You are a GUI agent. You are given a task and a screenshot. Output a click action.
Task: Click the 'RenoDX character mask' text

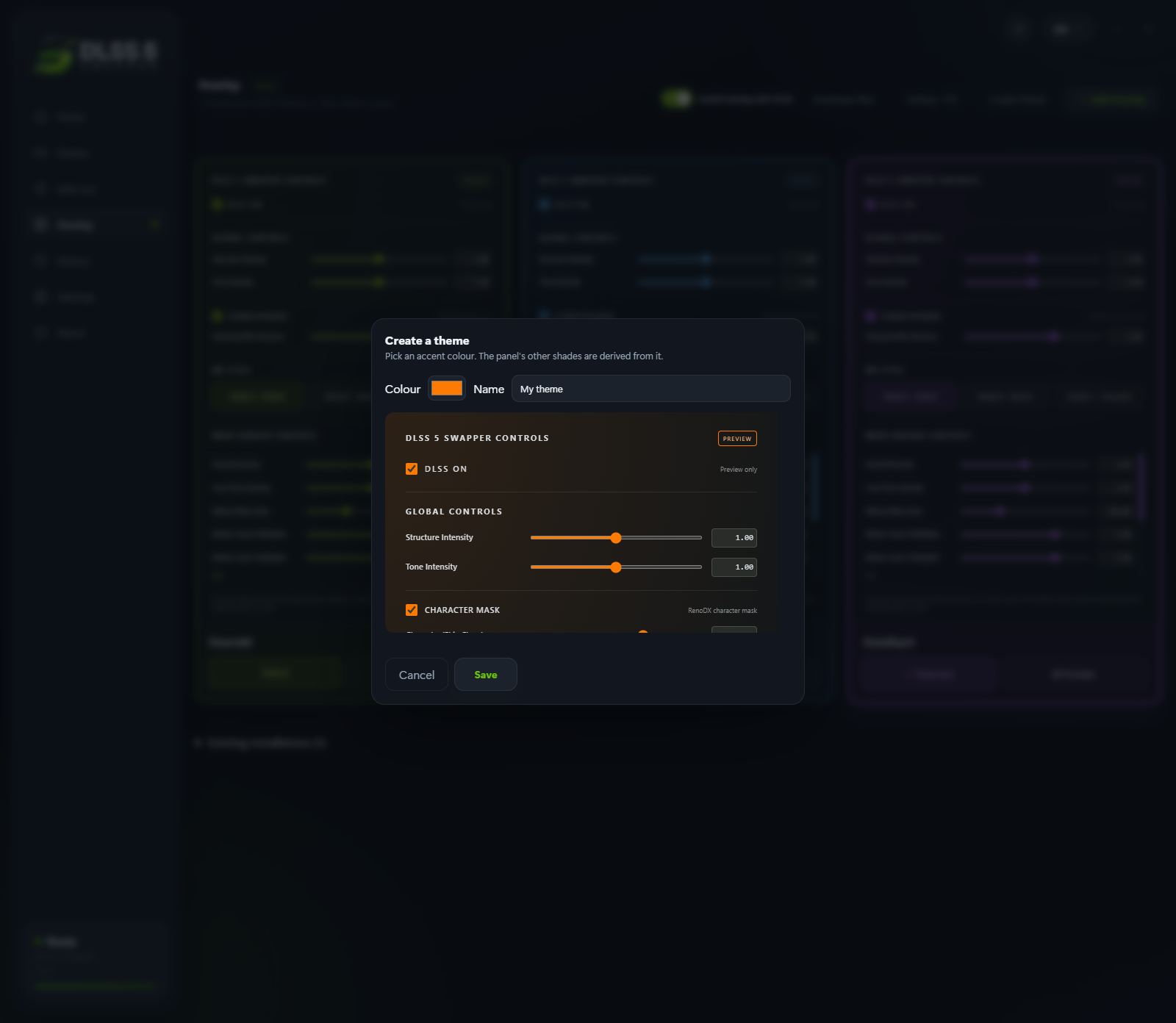click(x=723, y=611)
